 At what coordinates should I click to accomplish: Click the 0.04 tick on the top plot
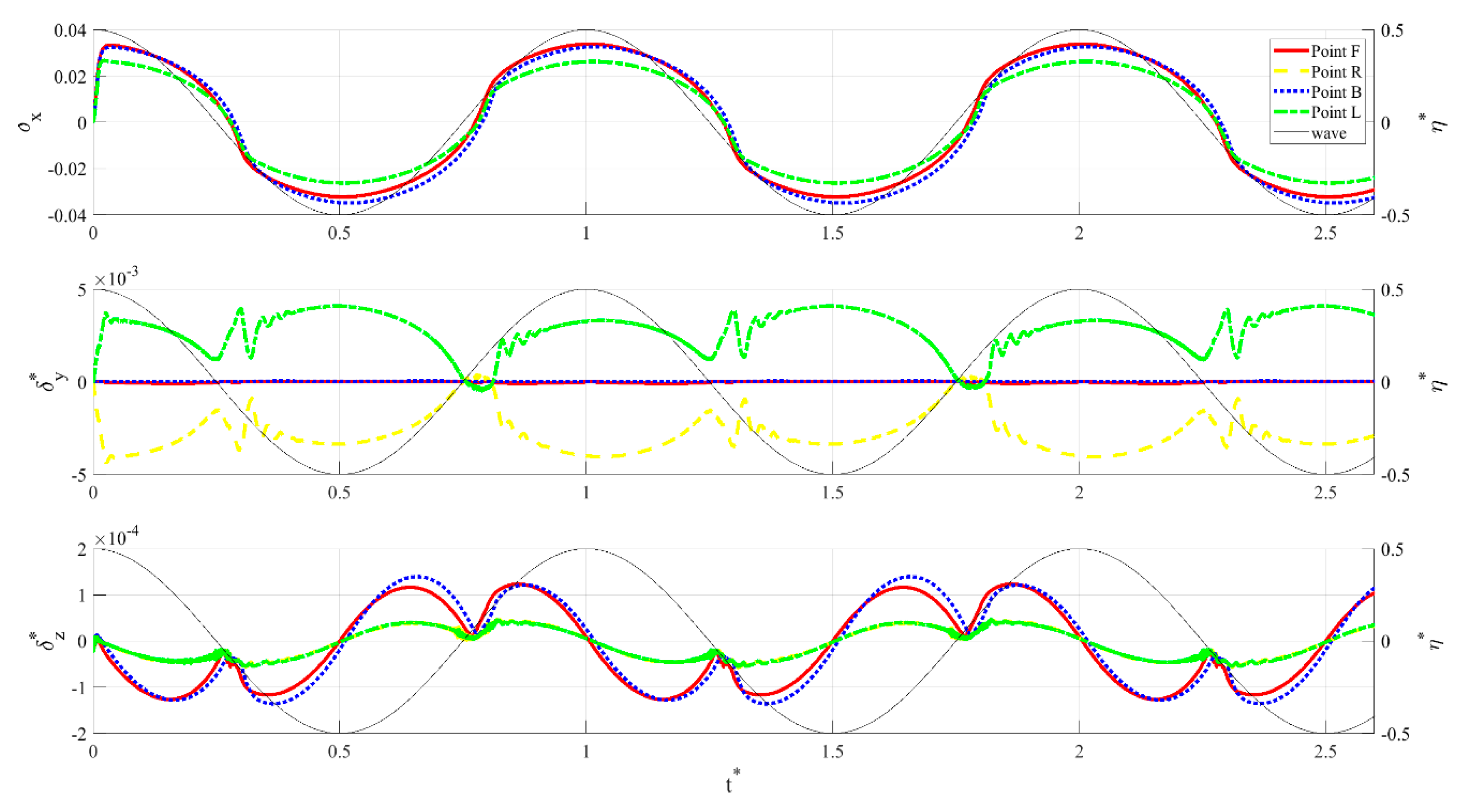click(70, 30)
